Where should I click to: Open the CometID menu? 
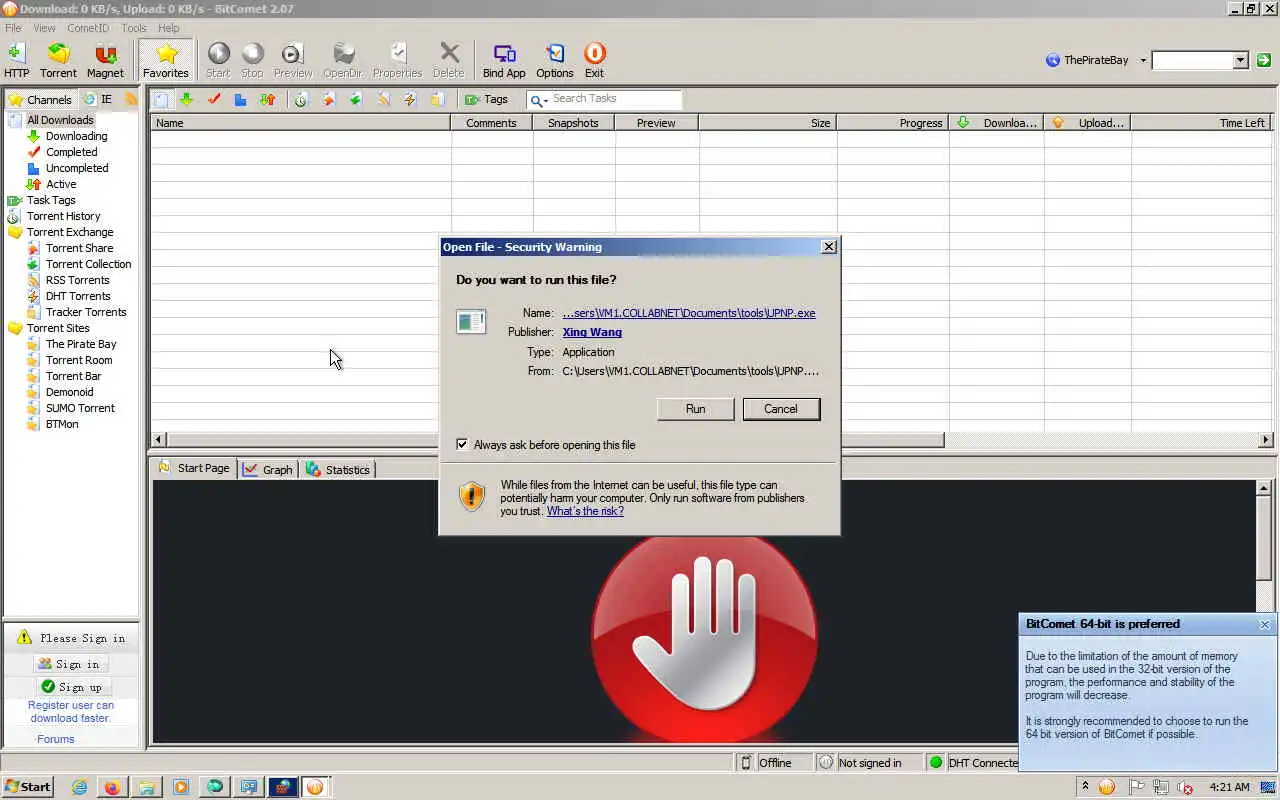coord(89,28)
